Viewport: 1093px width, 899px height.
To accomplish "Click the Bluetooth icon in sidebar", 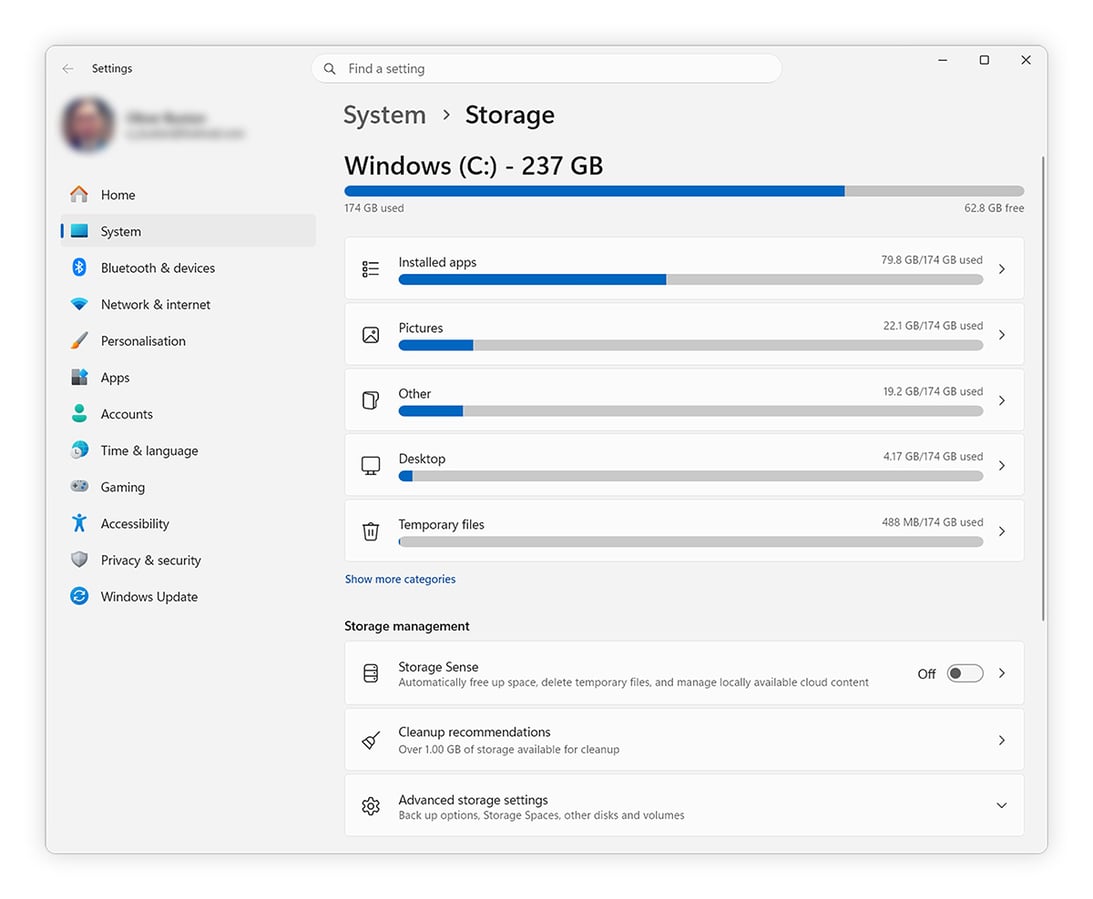I will click(x=79, y=268).
